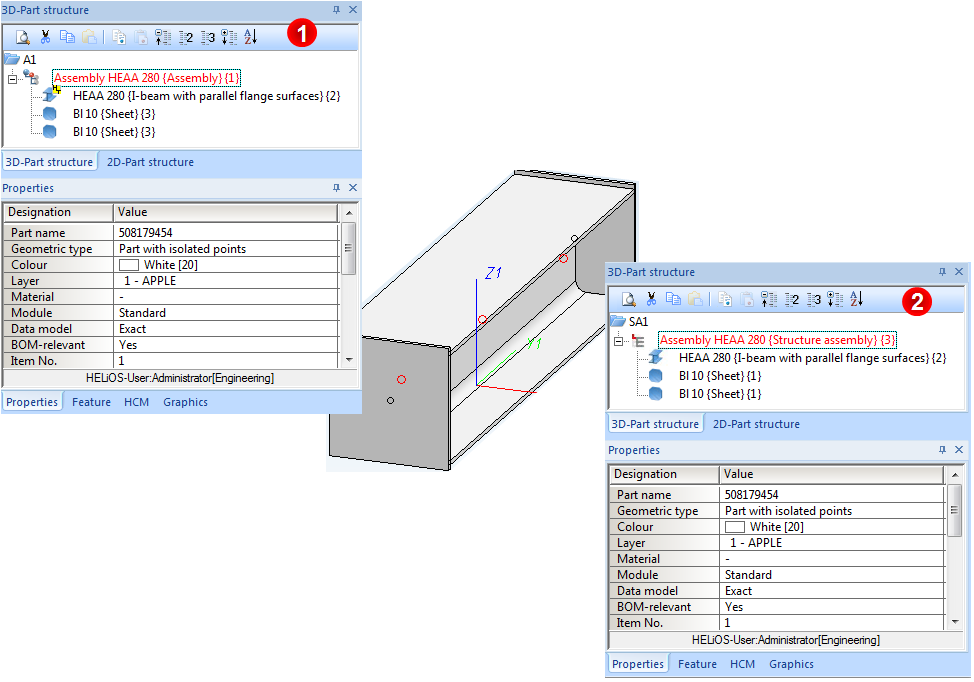Expand to level 2 icon in SA1 panel
Image resolution: width=974 pixels, height=682 pixels.
tap(792, 299)
